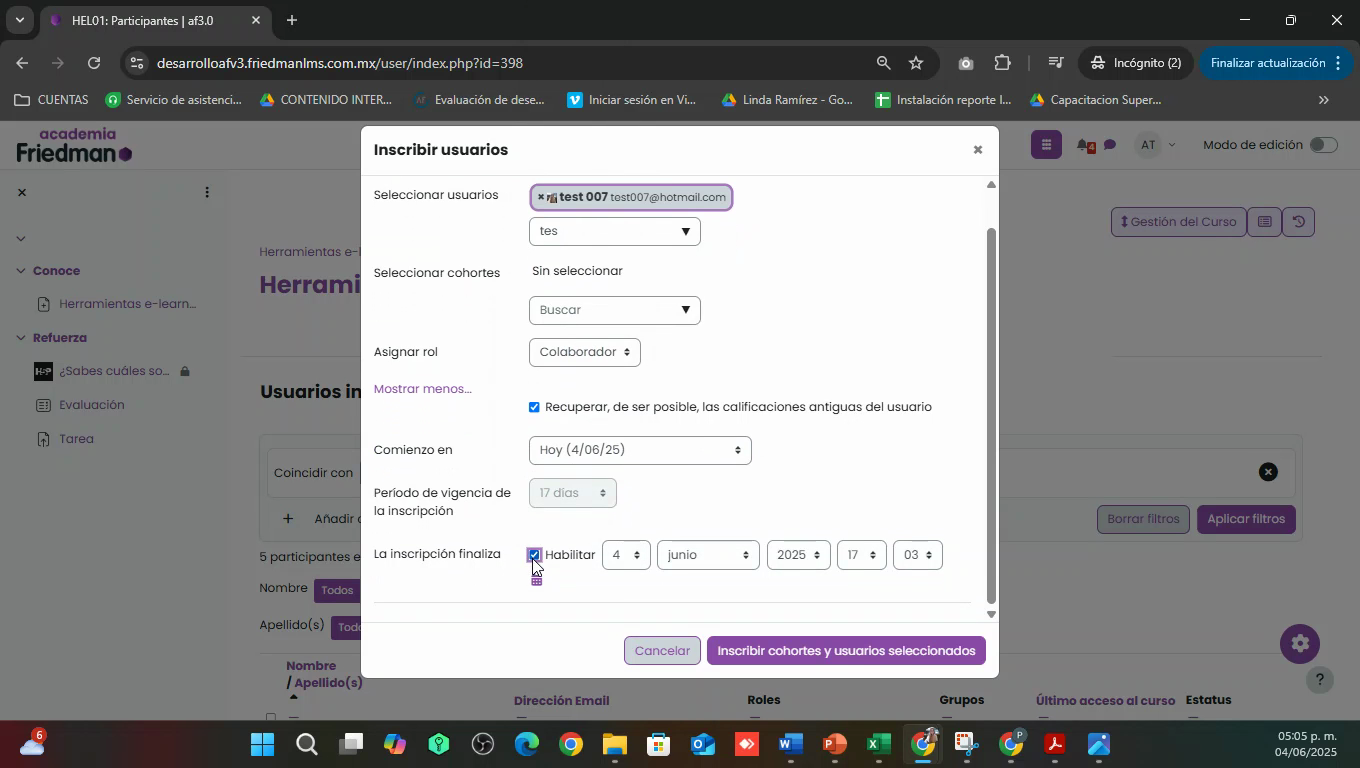Sort by Dirección Email column

(561, 701)
